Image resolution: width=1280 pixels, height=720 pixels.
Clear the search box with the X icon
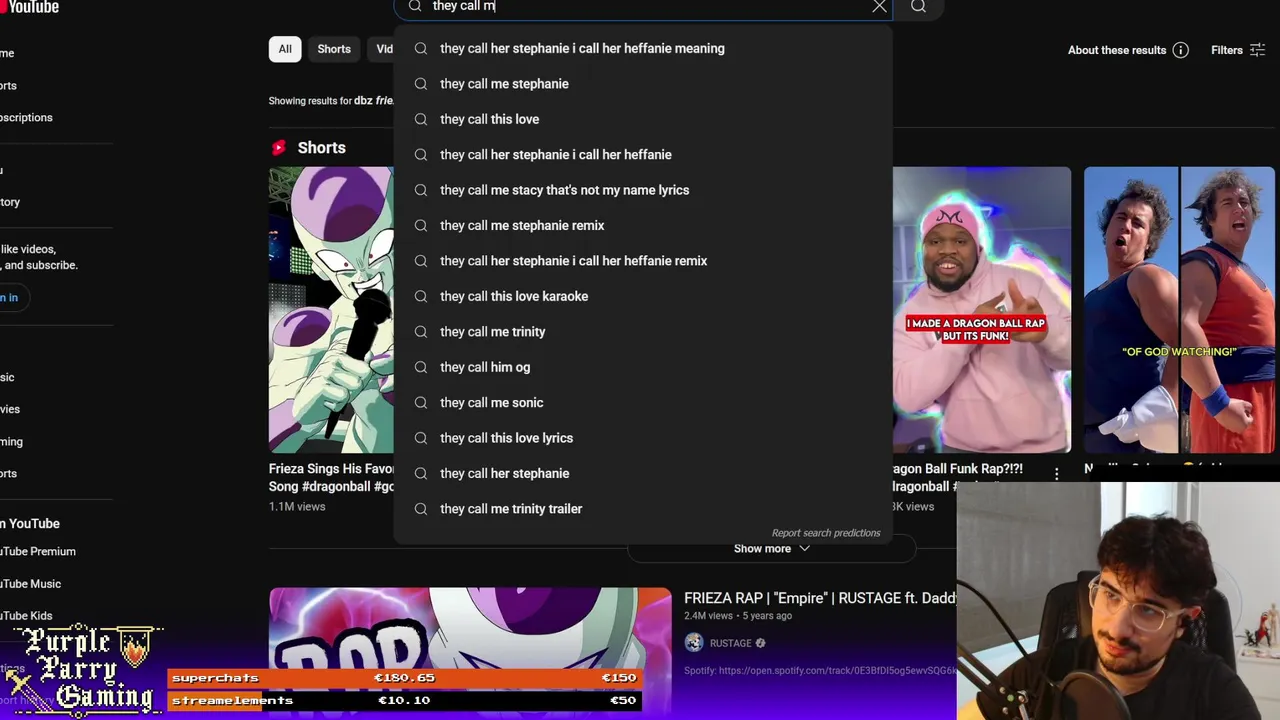point(879,6)
